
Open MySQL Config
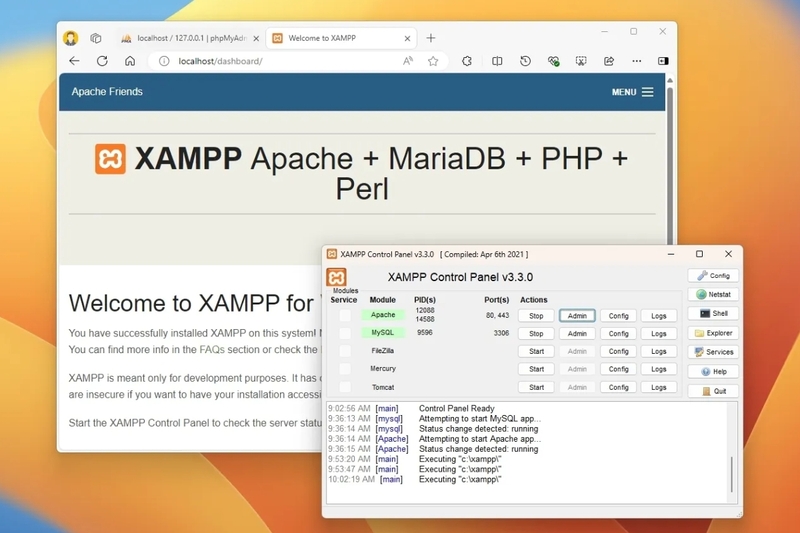(x=618, y=334)
